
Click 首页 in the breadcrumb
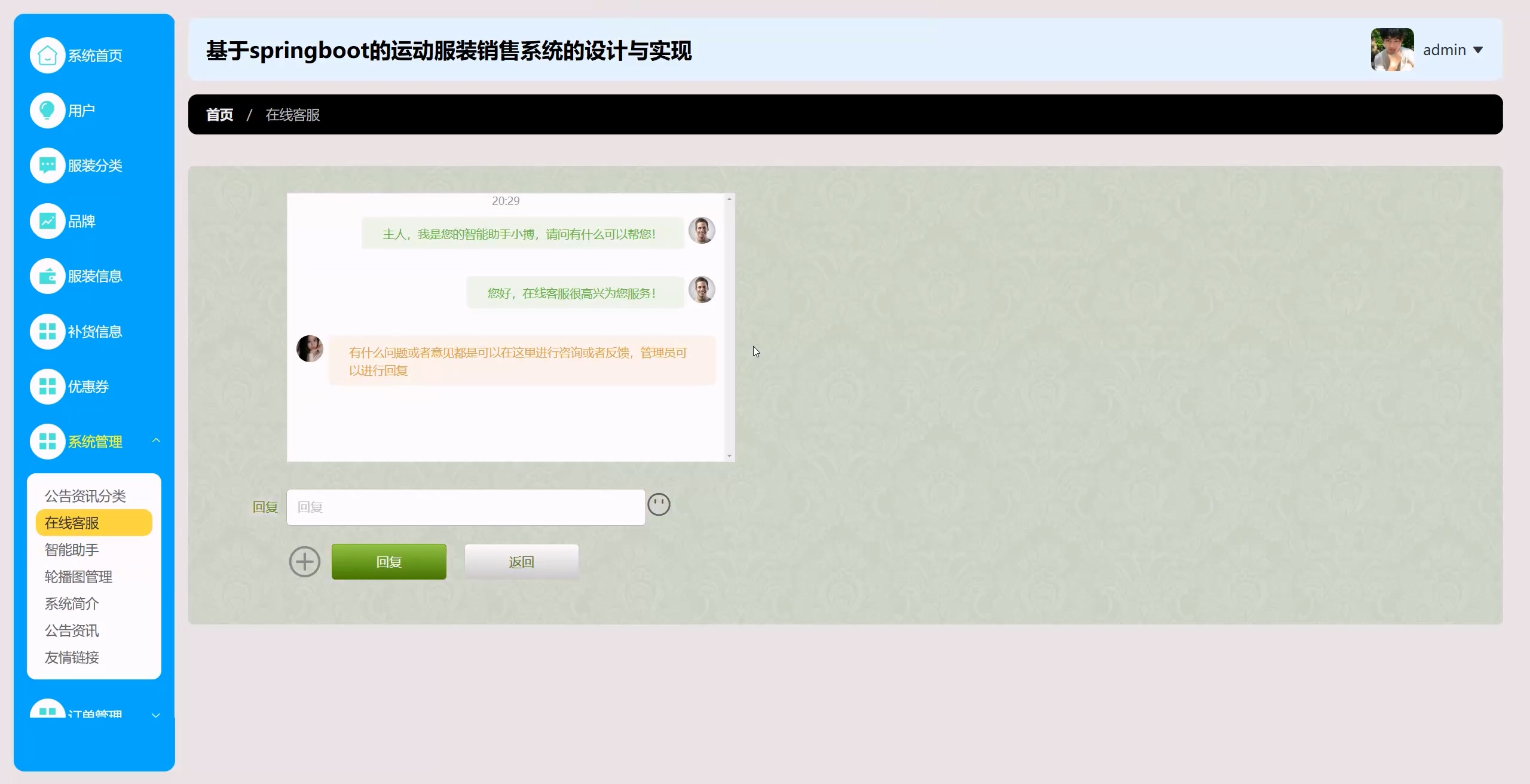[x=219, y=115]
